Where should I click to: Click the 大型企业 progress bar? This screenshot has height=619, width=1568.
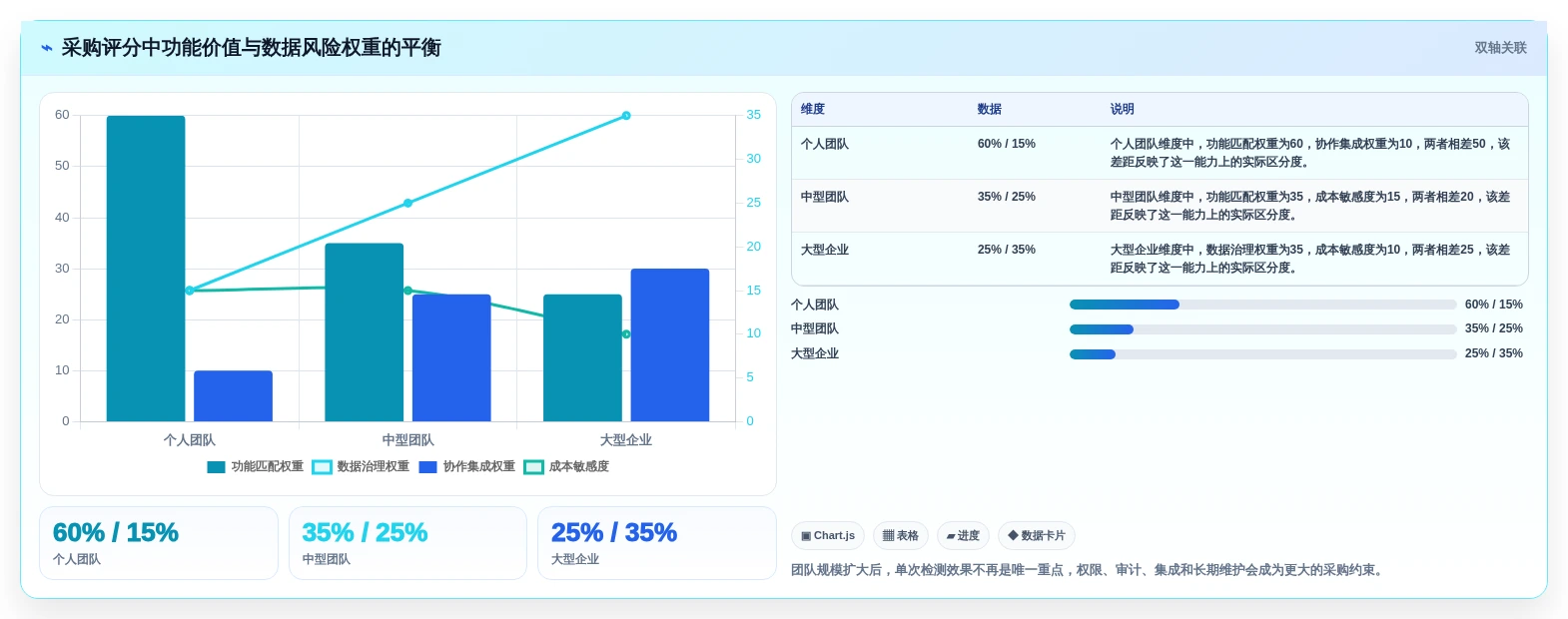tap(1262, 354)
